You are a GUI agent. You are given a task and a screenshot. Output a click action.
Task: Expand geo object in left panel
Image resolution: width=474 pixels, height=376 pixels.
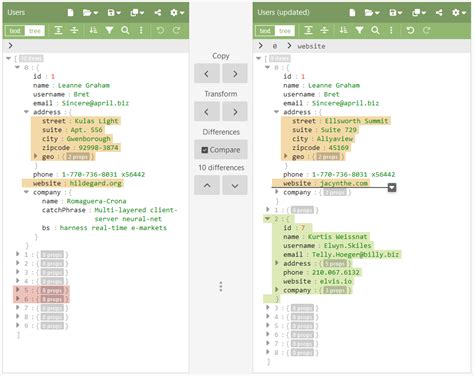pyautogui.click(x=36, y=156)
